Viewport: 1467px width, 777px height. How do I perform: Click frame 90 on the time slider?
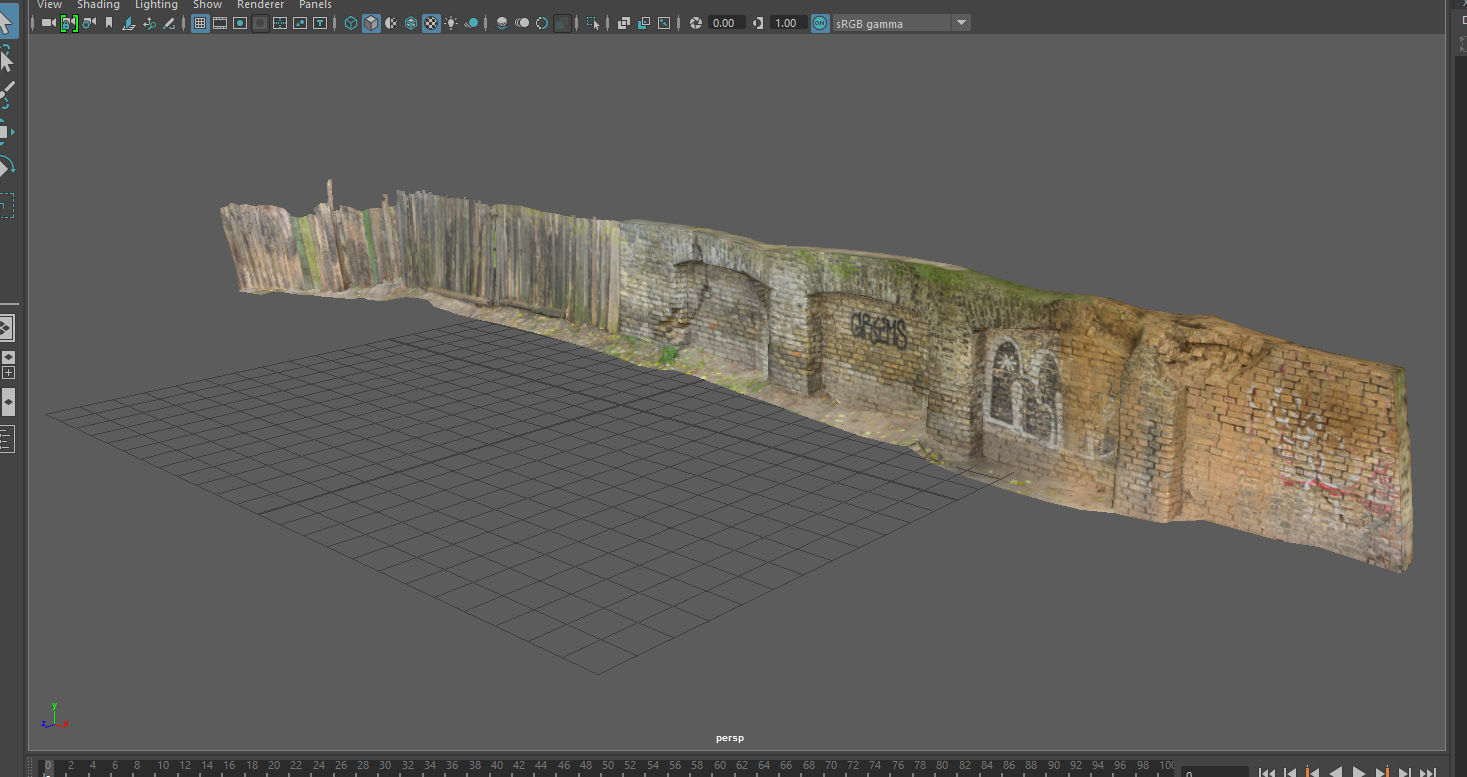pos(1053,766)
